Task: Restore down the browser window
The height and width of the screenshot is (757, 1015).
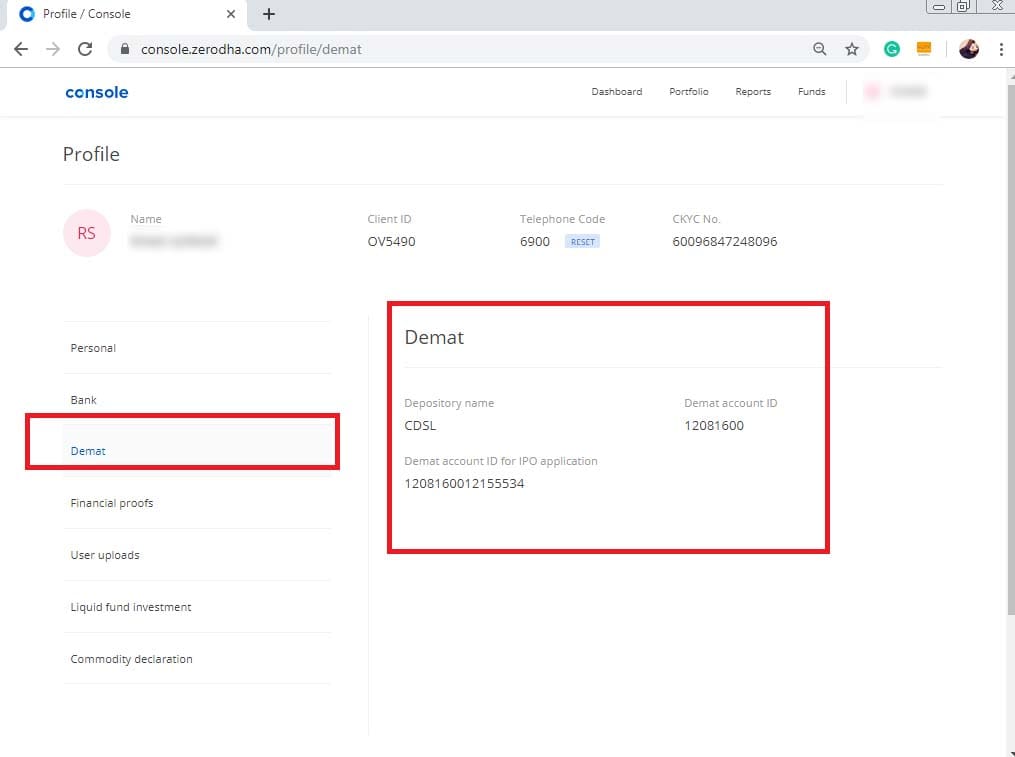Action: pyautogui.click(x=963, y=6)
